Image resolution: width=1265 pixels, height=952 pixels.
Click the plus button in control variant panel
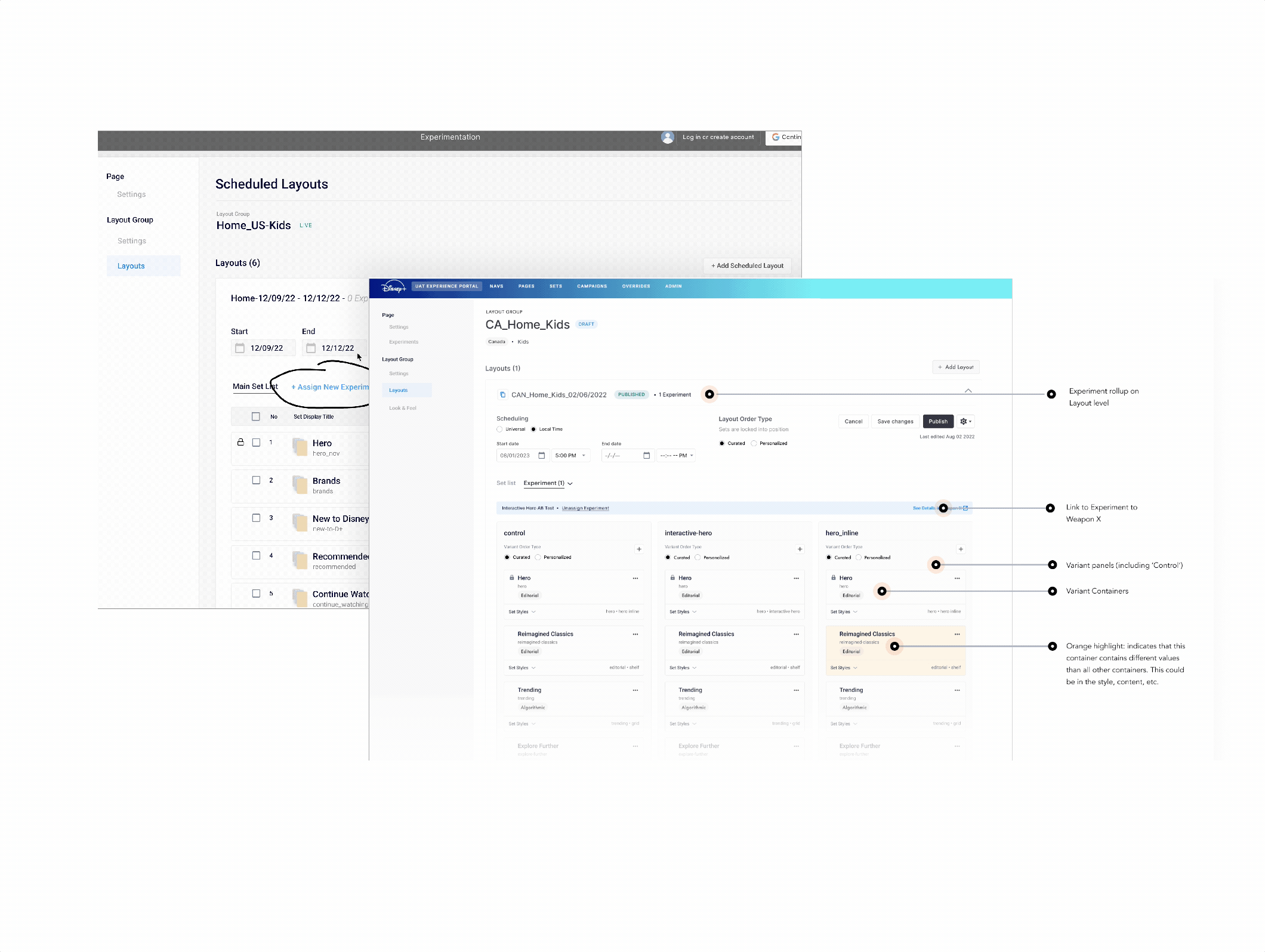639,549
